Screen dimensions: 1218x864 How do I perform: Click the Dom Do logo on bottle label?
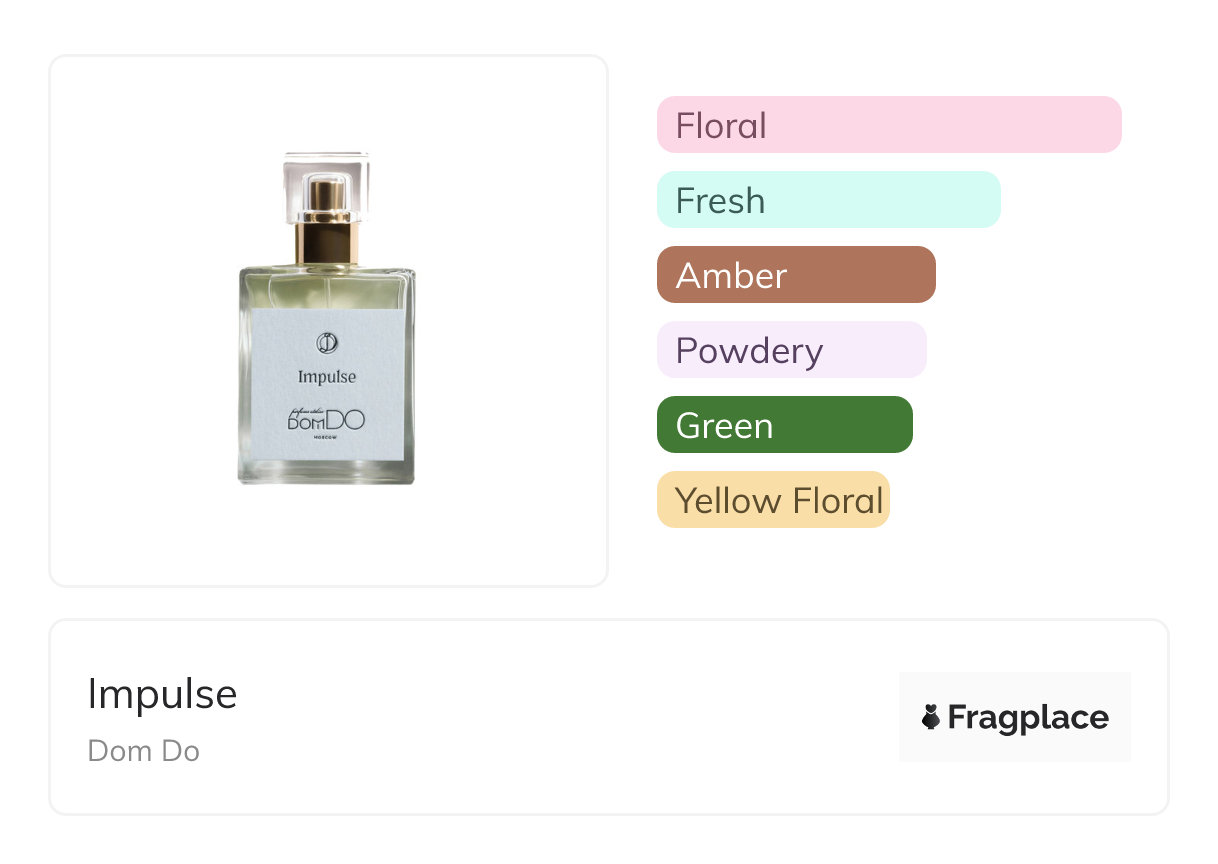[327, 421]
